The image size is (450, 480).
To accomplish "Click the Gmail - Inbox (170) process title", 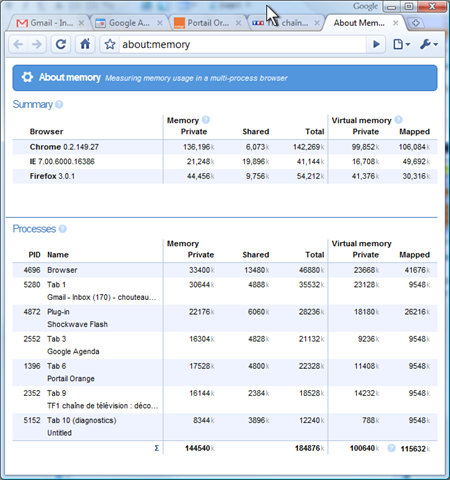I will coord(102,297).
